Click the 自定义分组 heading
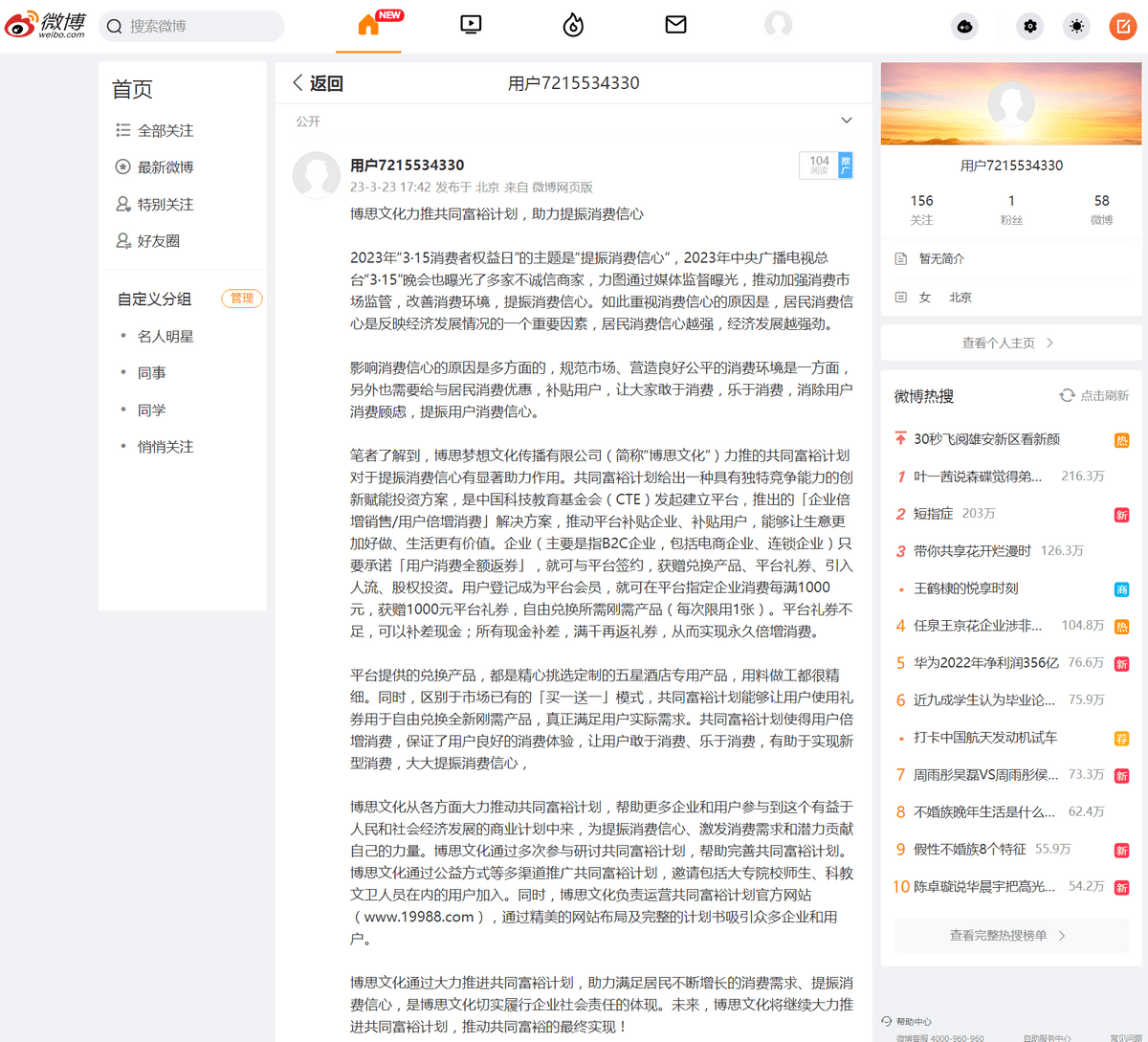 tap(154, 299)
